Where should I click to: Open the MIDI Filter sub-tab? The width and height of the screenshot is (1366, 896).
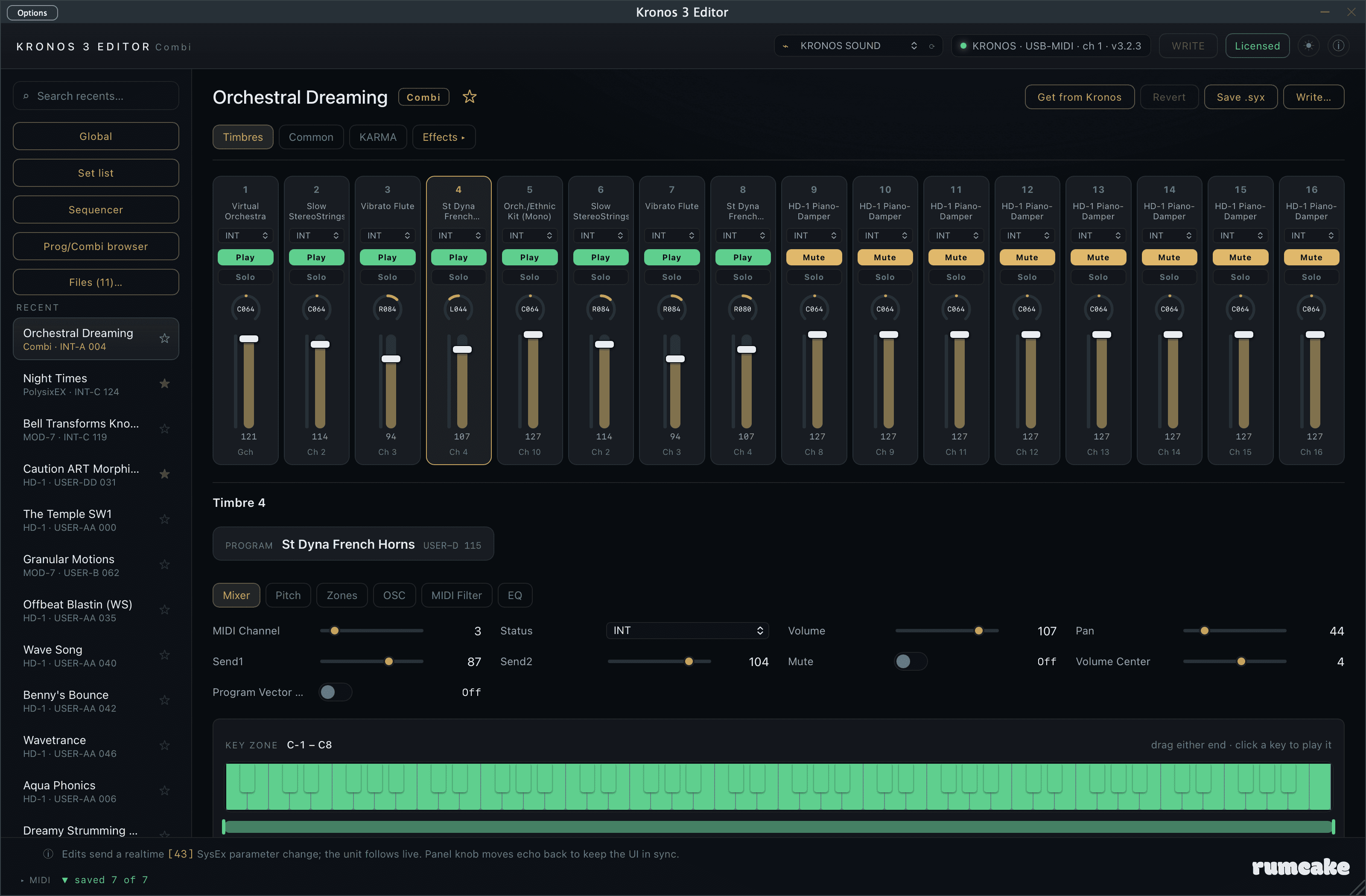coord(457,596)
